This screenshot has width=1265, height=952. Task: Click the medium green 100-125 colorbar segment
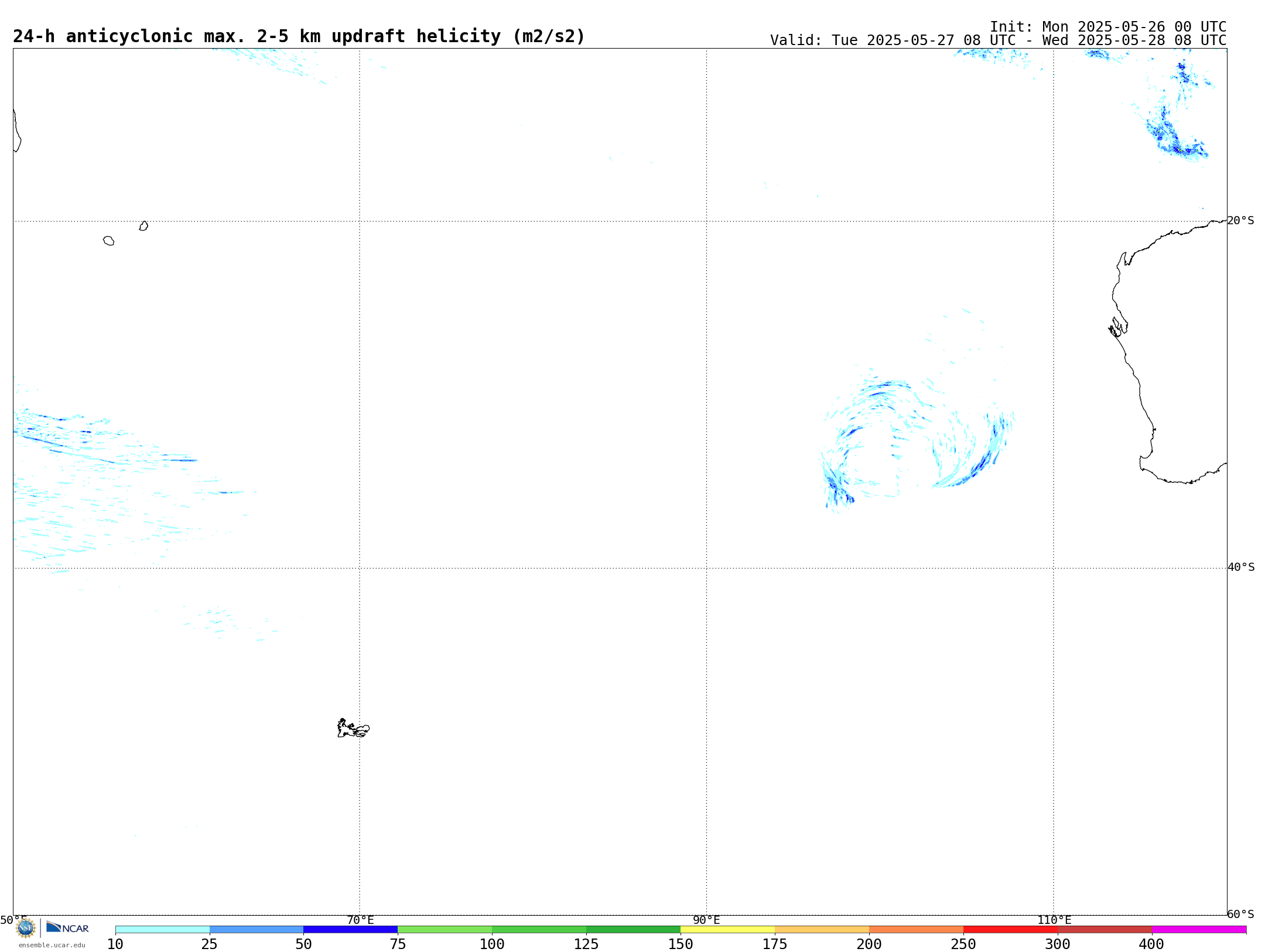(x=539, y=930)
